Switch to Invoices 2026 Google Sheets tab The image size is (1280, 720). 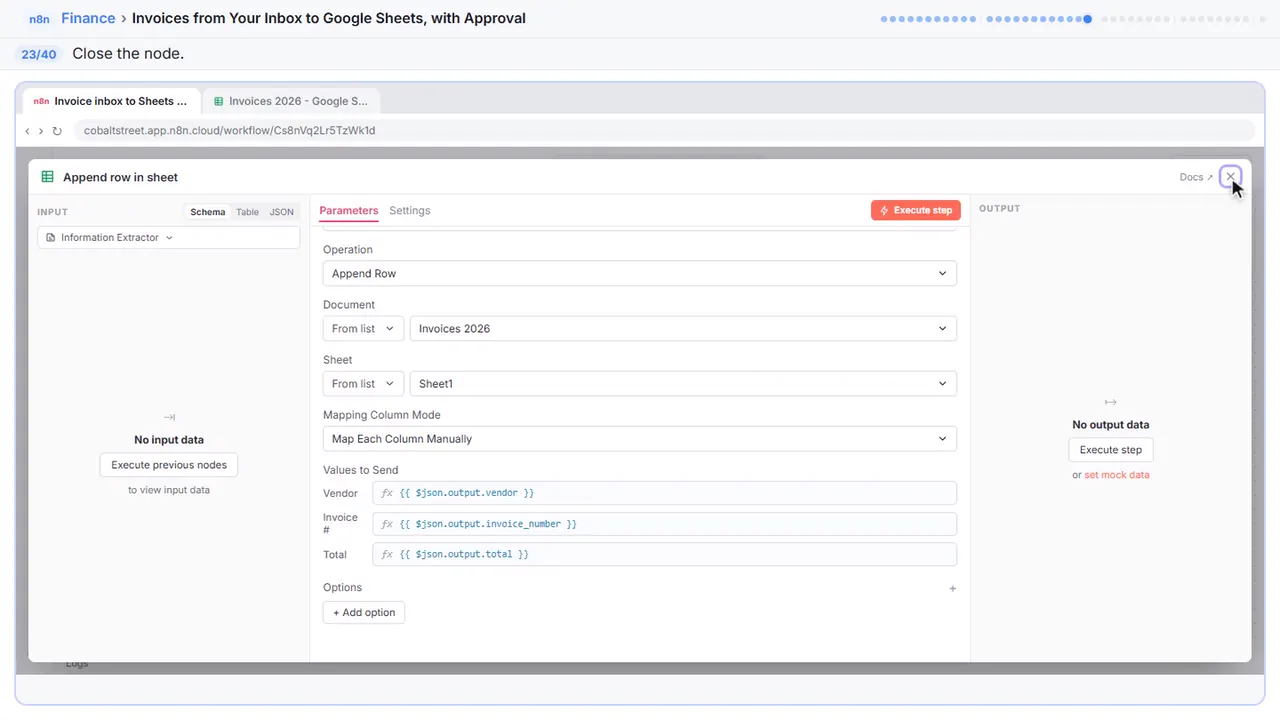(x=290, y=101)
